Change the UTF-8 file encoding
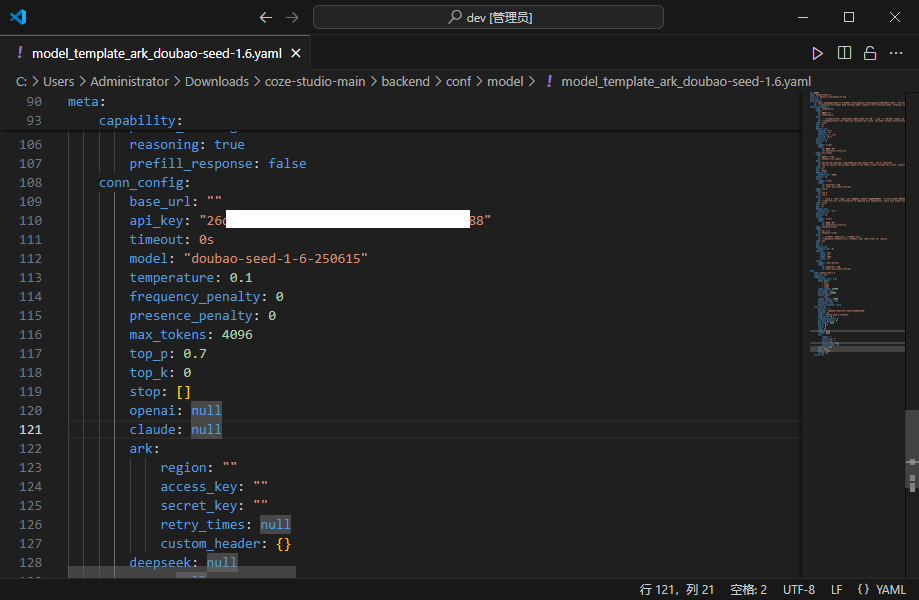This screenshot has width=919, height=600. (798, 590)
